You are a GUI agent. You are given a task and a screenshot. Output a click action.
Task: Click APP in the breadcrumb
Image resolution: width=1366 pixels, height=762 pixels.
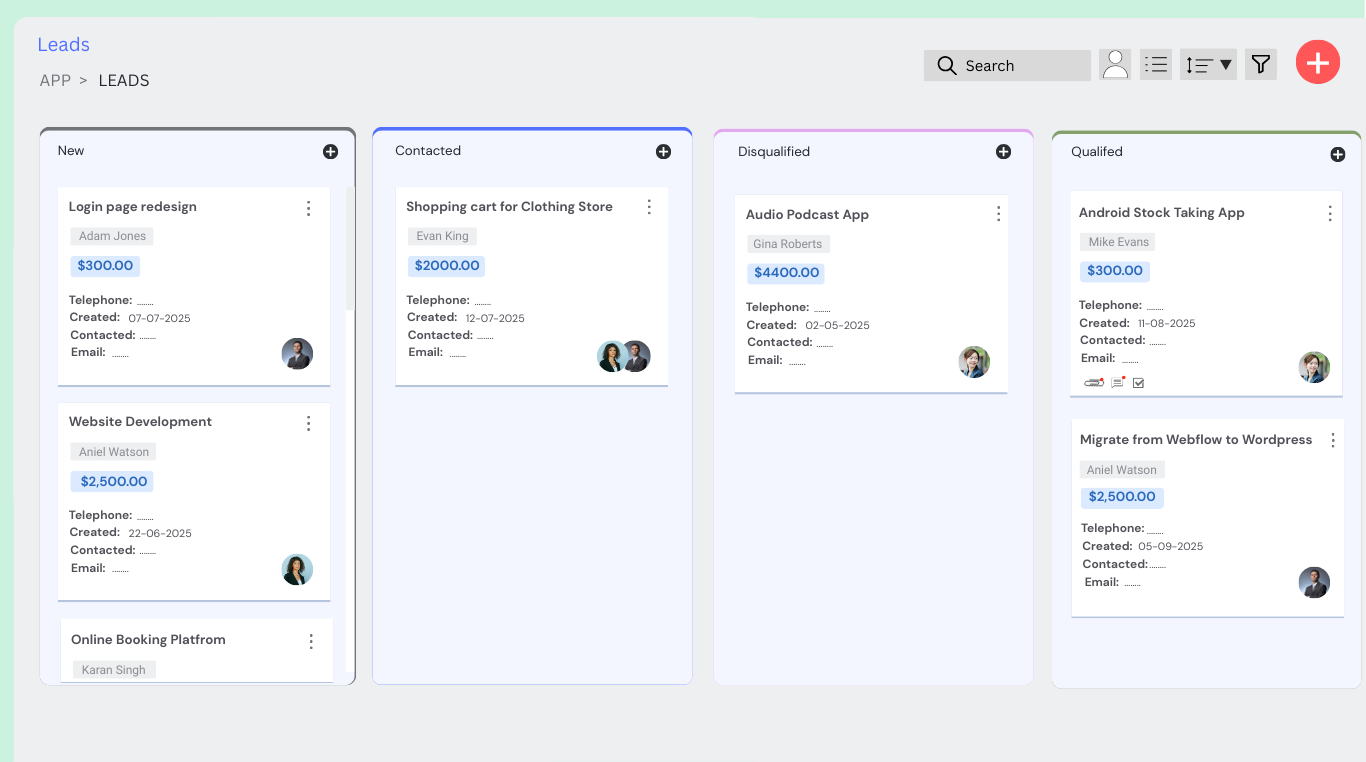click(55, 81)
